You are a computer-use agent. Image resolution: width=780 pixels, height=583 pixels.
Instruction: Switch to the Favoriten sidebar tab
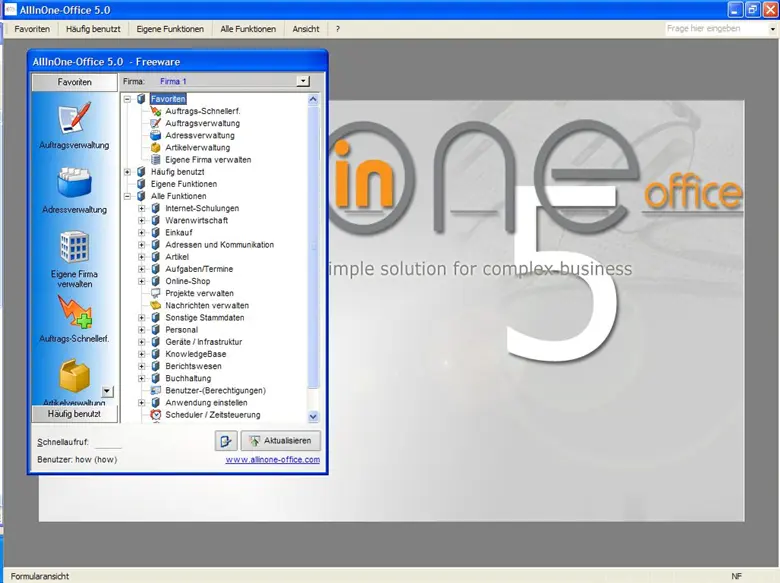point(75,82)
